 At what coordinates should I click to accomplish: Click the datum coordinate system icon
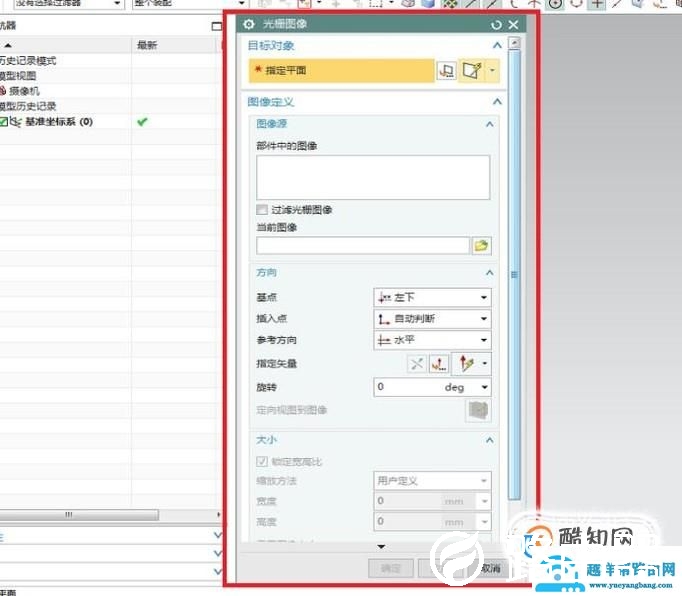pyautogui.click(x=15, y=122)
